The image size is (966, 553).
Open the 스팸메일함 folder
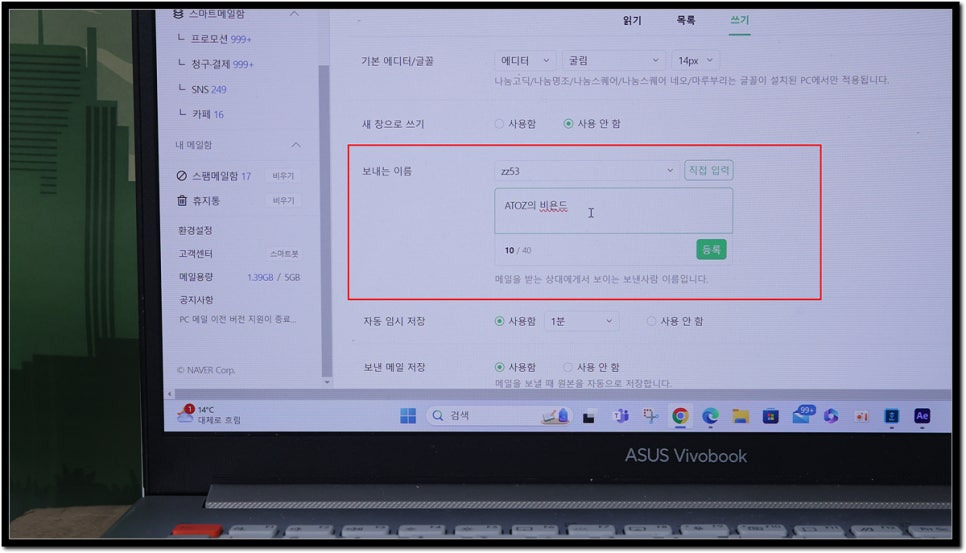click(221, 176)
